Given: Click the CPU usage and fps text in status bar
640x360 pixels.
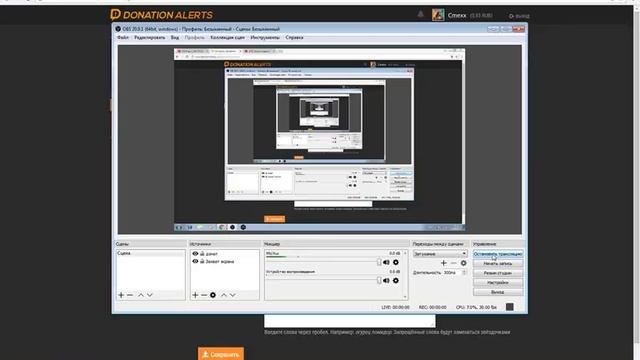Looking at the screenshot, I should coord(476,307).
